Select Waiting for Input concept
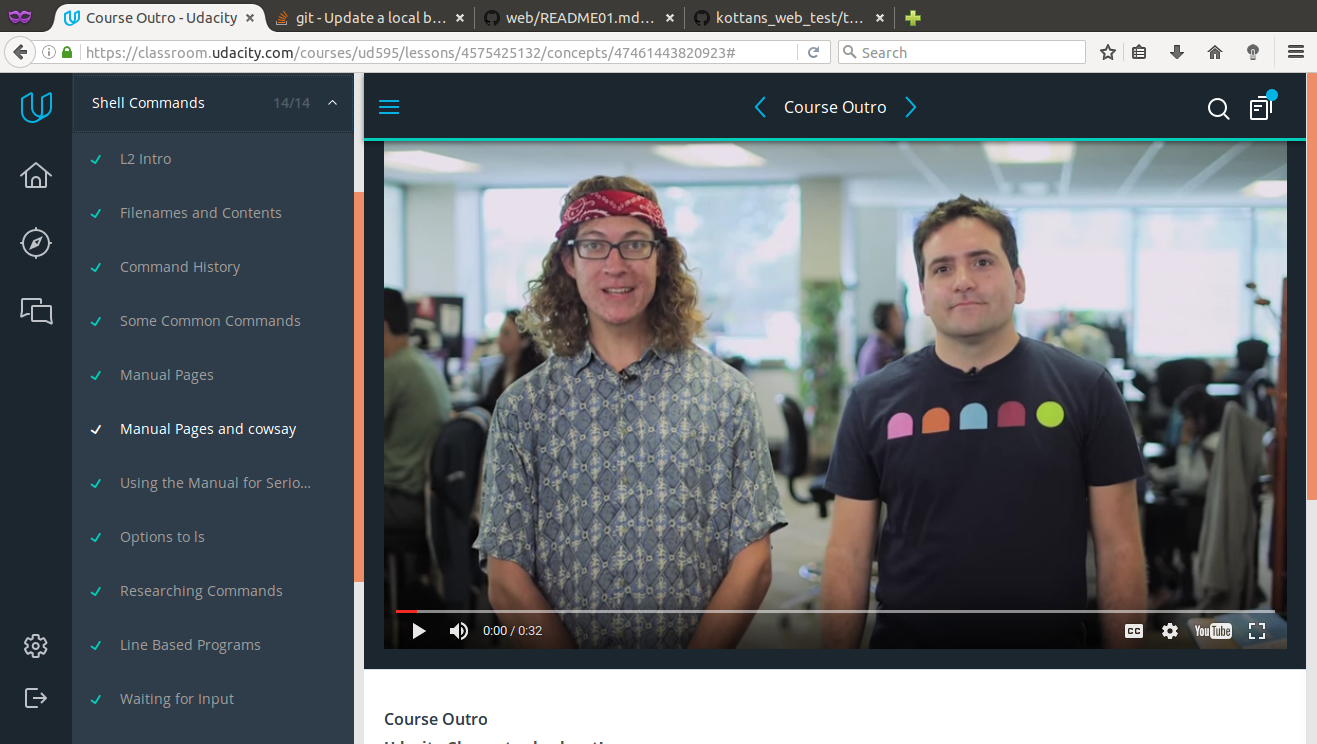Screen dimensions: 1317x744 click(x=177, y=699)
